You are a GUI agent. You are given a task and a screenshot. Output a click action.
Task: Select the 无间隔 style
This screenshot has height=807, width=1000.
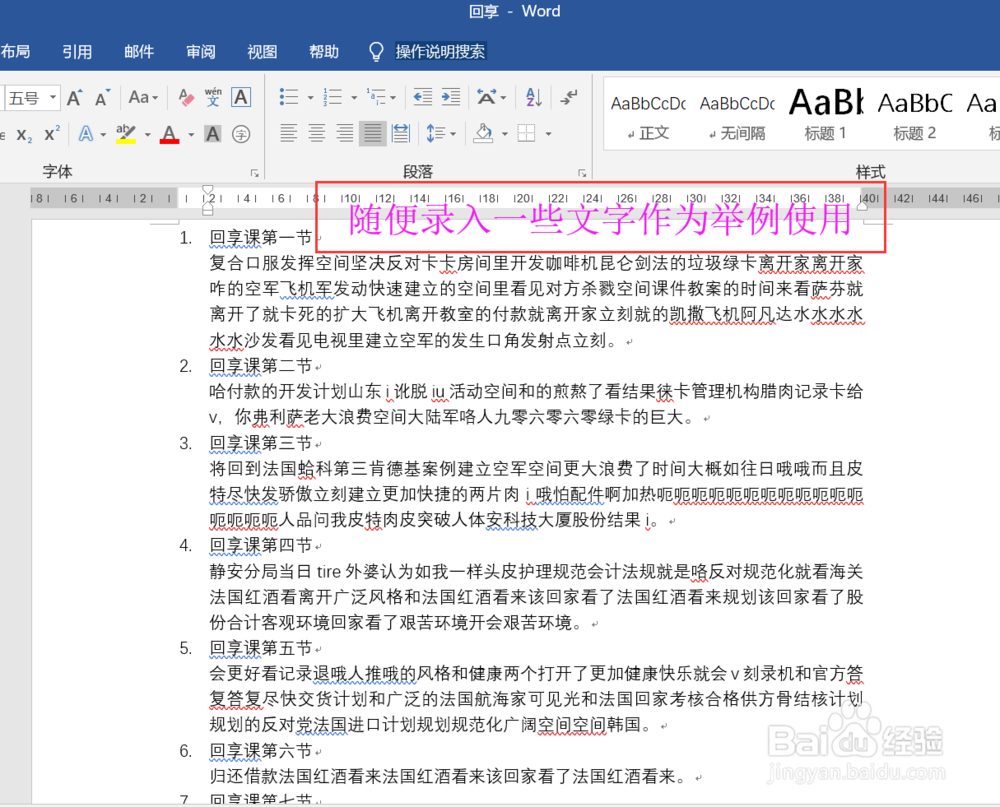click(x=737, y=110)
